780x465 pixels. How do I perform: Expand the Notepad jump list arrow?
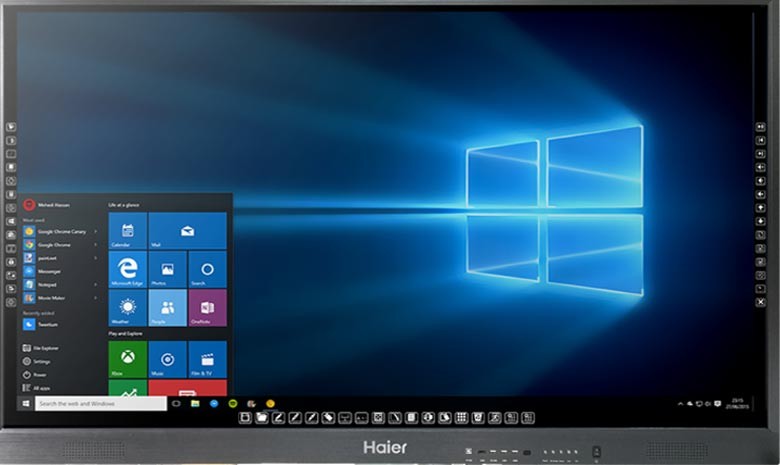[x=96, y=284]
